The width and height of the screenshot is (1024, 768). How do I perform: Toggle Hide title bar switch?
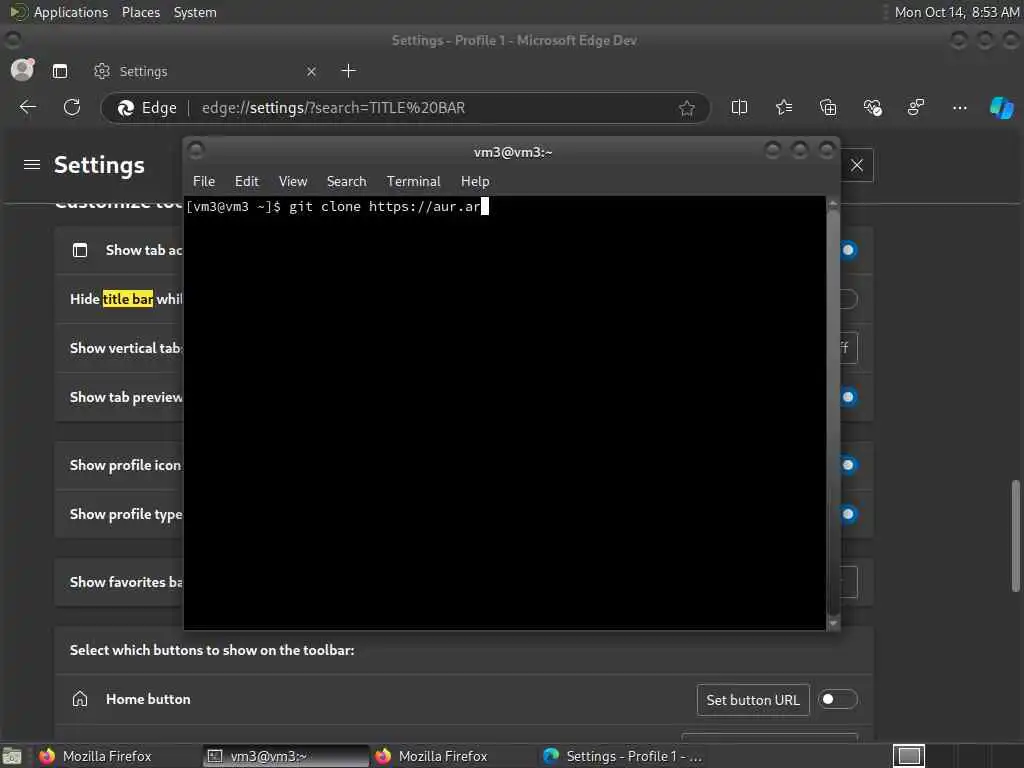848,299
